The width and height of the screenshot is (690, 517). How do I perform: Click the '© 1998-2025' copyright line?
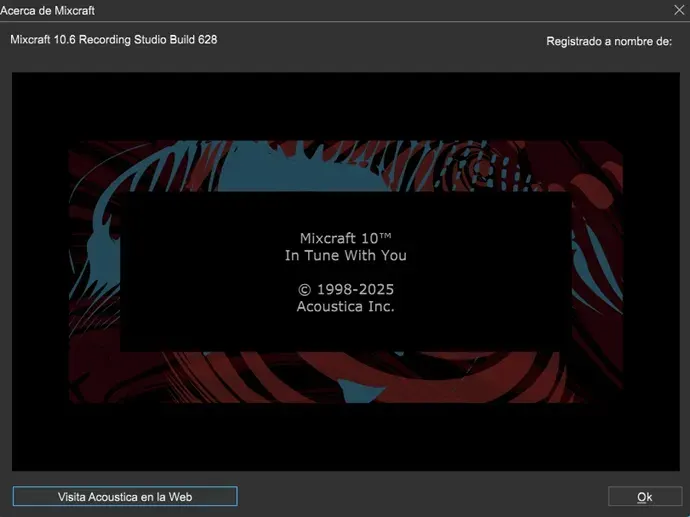click(x=346, y=290)
